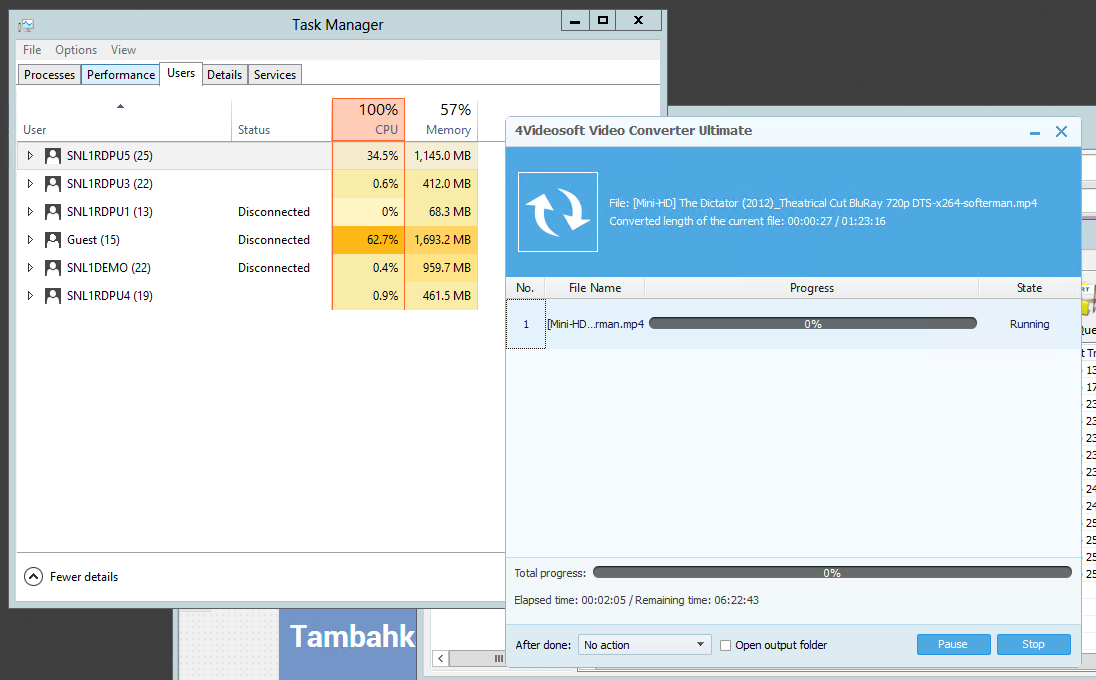Click the Tambahk text in background window

[x=352, y=636]
